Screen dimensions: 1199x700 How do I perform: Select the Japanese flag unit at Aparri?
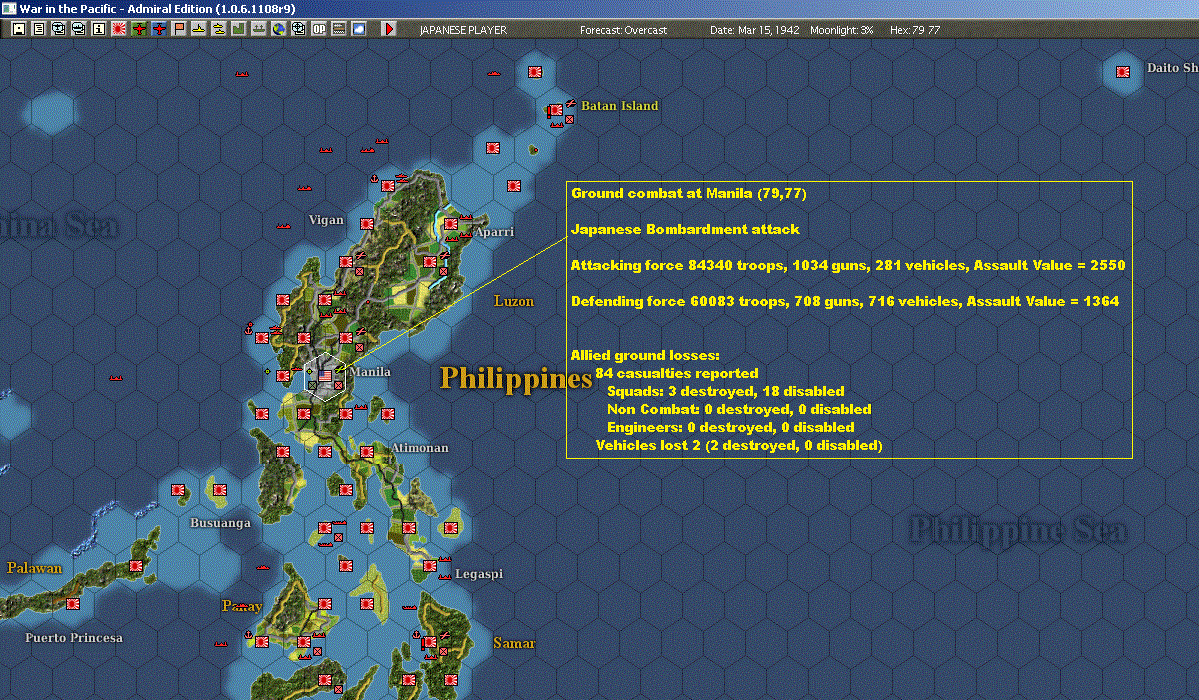pos(451,224)
